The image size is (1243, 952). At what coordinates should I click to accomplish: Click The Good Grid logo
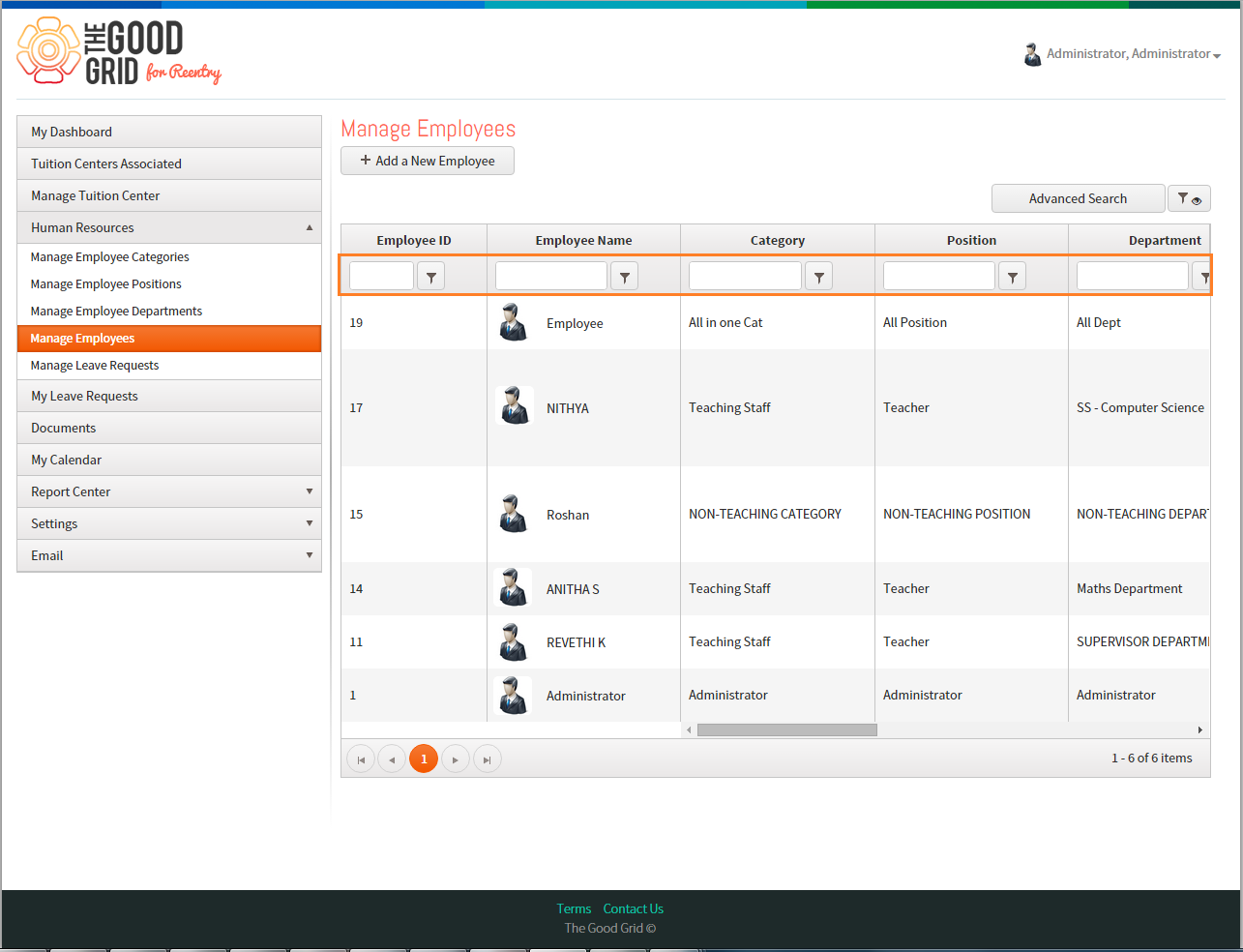pos(119,52)
